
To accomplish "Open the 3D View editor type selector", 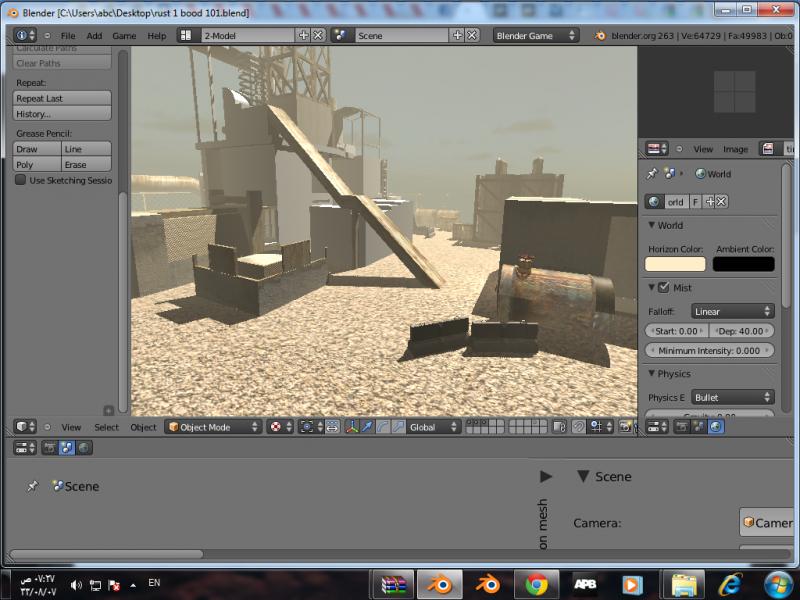I will point(24,427).
